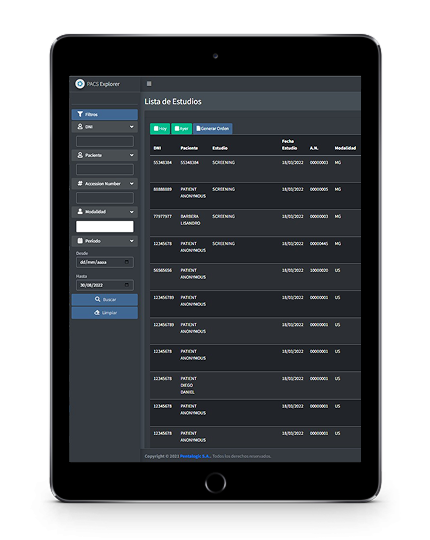Expand the DNI filter chevron

coord(132,127)
